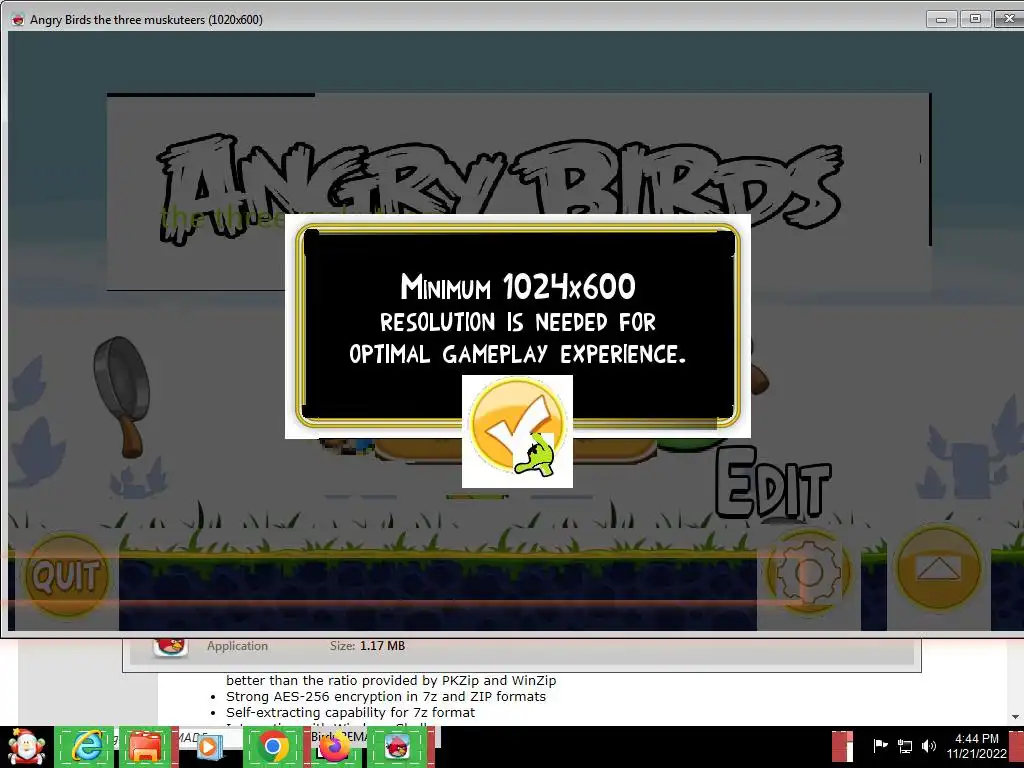Open game settings via the gear icon
Viewport: 1024px width, 768px height.
point(808,572)
